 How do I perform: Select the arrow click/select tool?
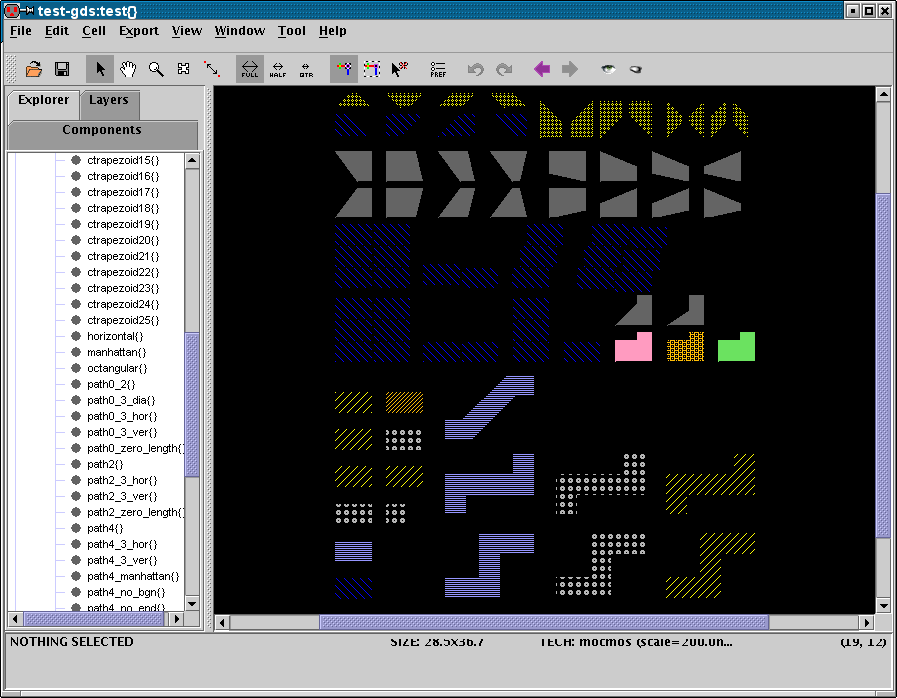click(x=100, y=69)
